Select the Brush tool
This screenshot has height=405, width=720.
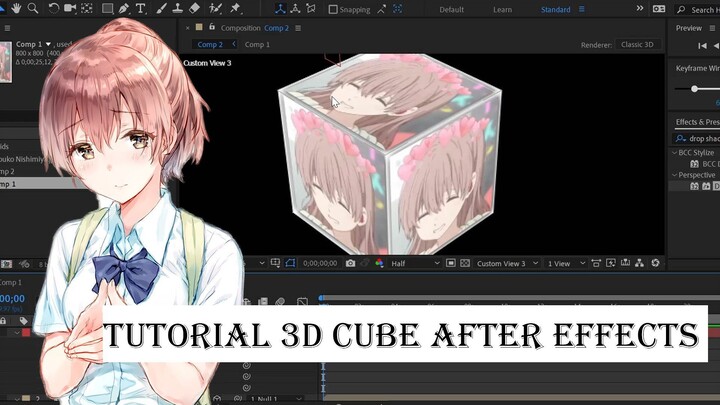click(161, 8)
